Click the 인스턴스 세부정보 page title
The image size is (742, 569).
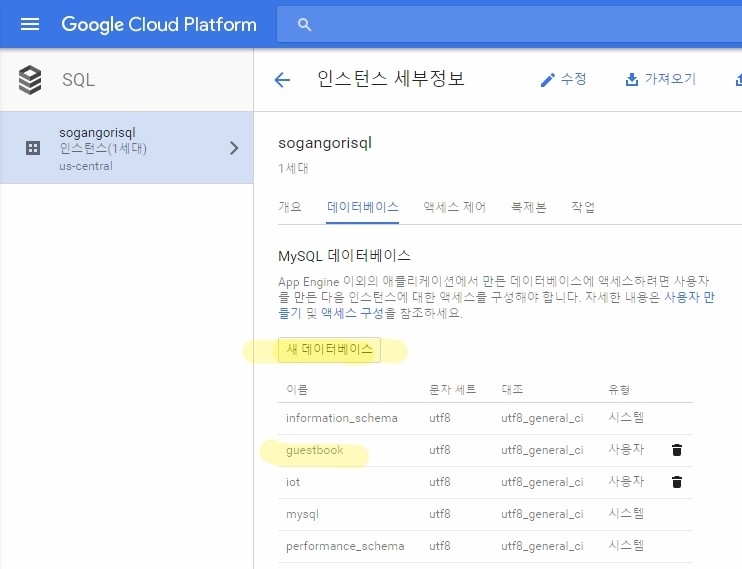tap(390, 79)
